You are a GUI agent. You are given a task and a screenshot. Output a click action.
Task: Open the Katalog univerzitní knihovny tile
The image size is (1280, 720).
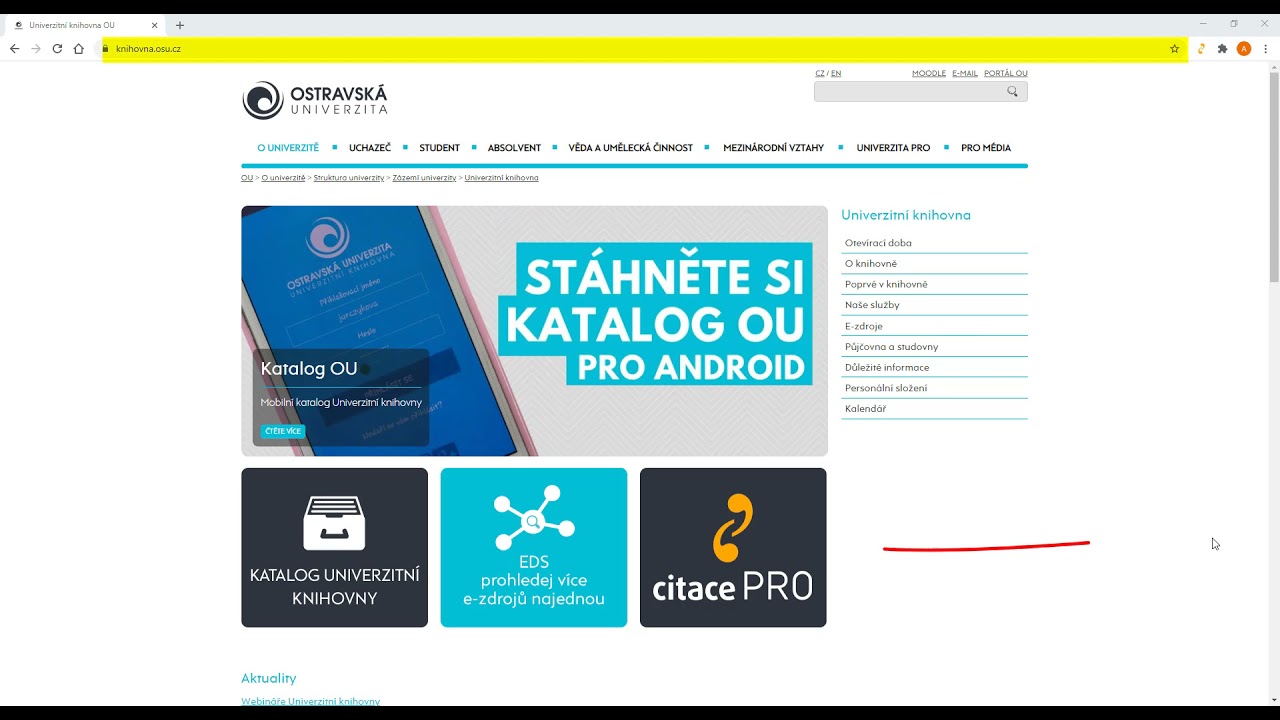pyautogui.click(x=334, y=547)
